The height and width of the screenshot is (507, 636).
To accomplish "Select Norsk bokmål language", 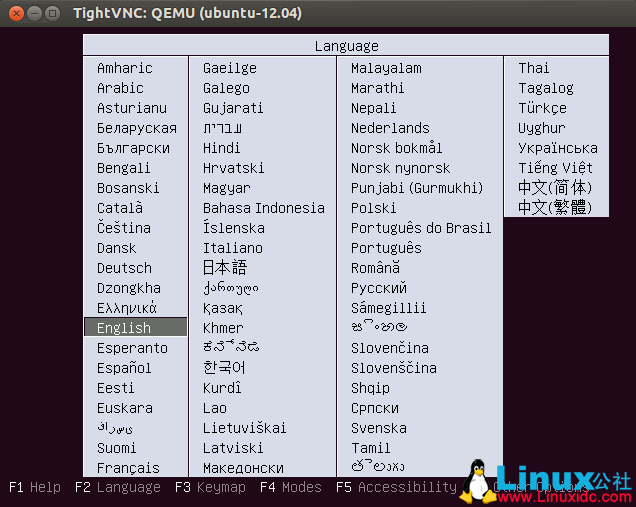I will tap(397, 148).
